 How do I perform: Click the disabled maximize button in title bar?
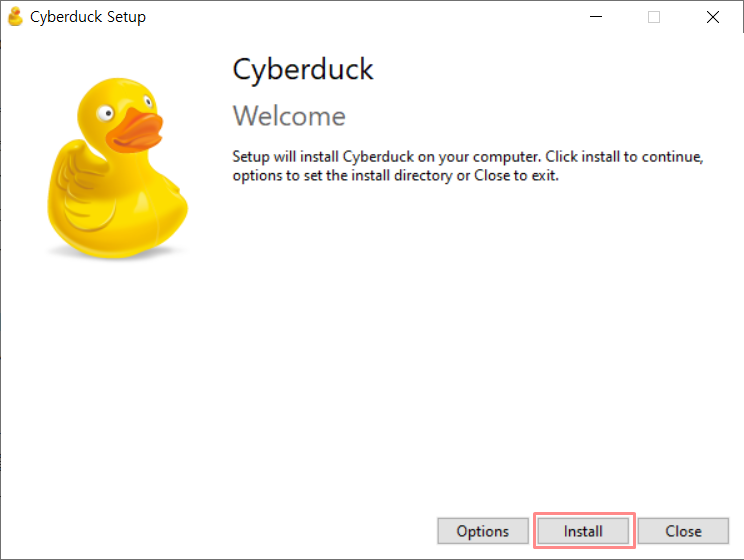pyautogui.click(x=654, y=17)
